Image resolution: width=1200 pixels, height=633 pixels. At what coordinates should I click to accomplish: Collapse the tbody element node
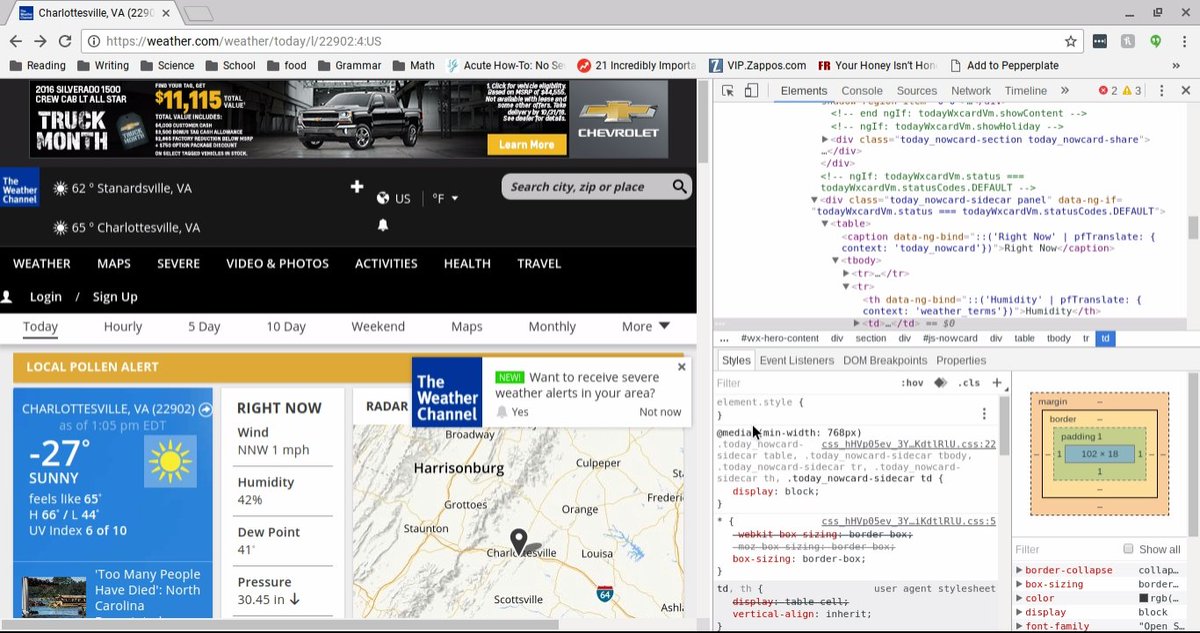click(836, 260)
